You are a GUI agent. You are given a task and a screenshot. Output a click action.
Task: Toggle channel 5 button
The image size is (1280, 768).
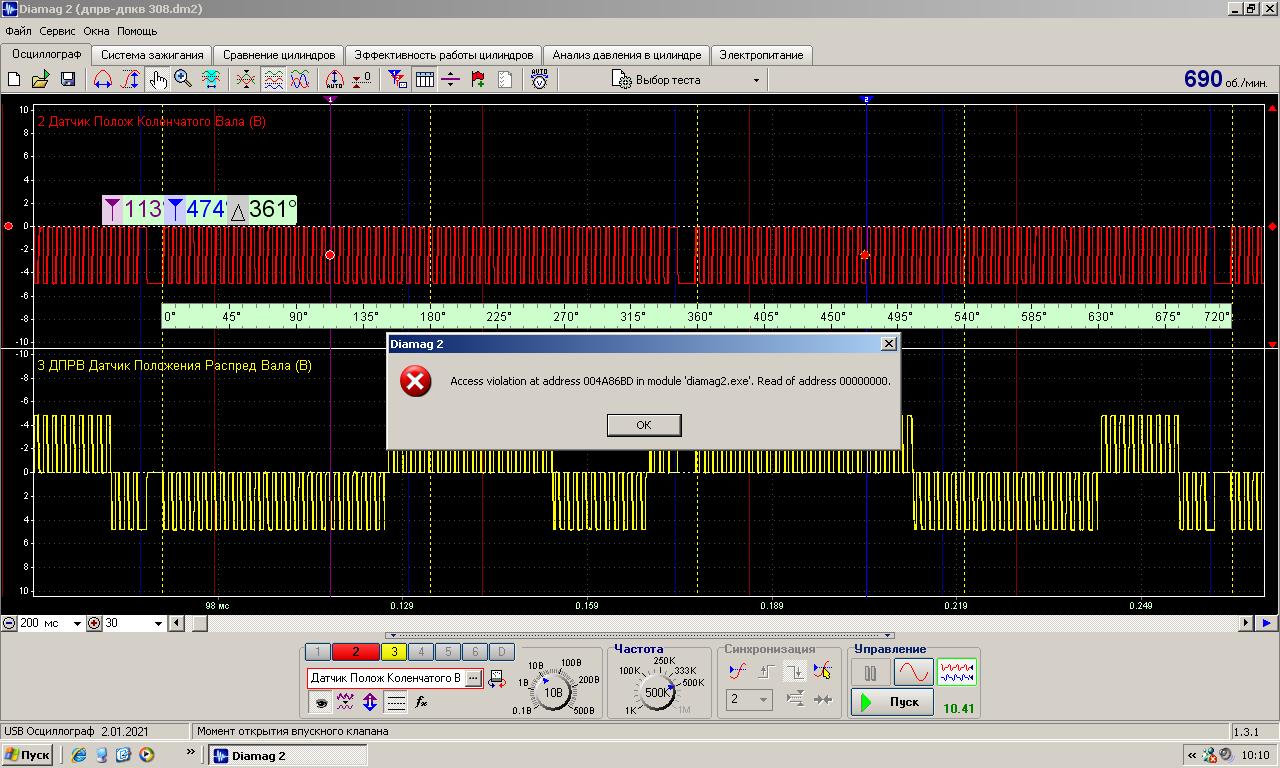point(448,652)
